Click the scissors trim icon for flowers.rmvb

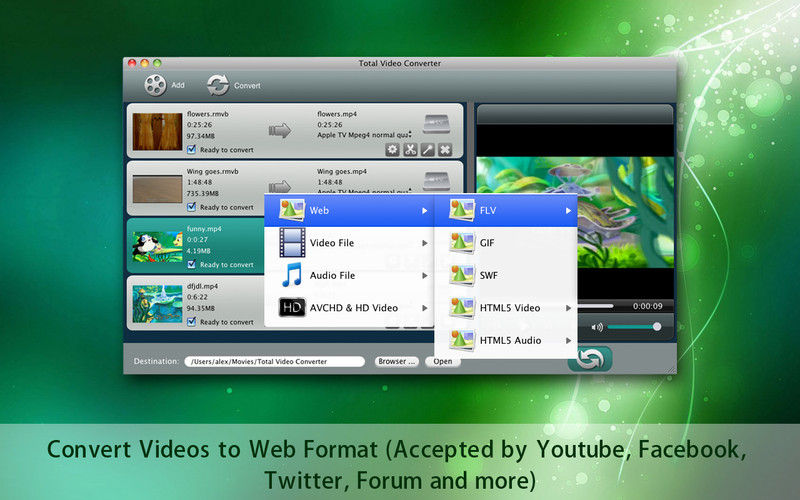click(x=411, y=150)
